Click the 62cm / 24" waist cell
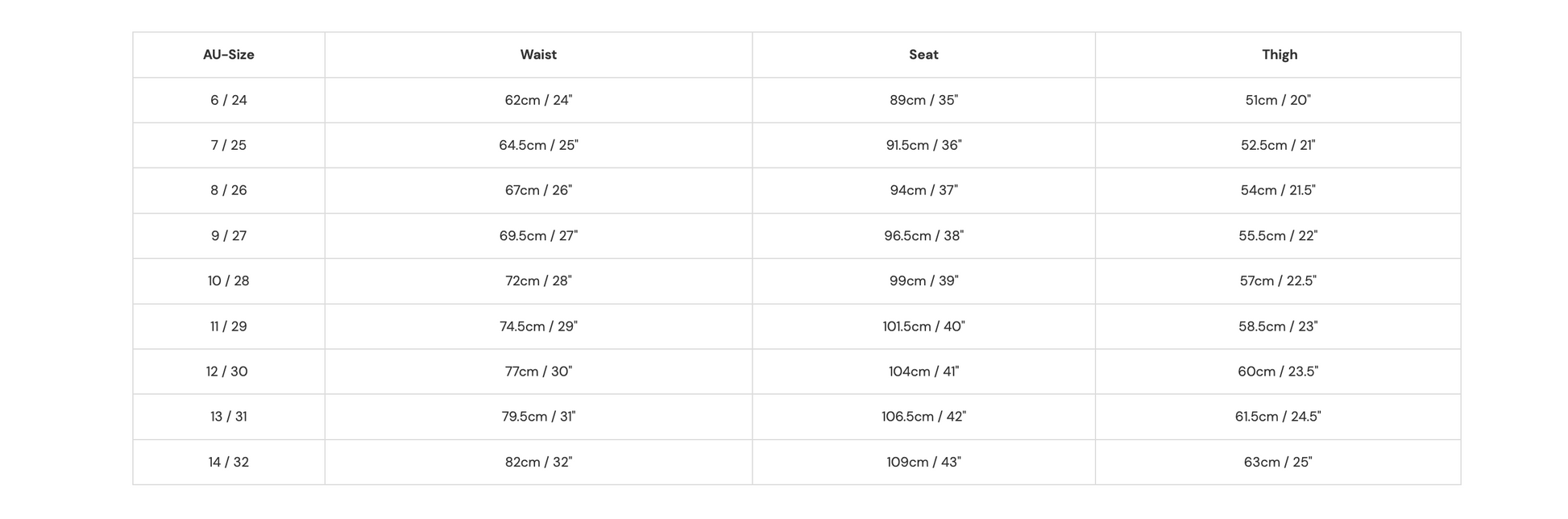The height and width of the screenshot is (519, 1568). click(x=538, y=100)
